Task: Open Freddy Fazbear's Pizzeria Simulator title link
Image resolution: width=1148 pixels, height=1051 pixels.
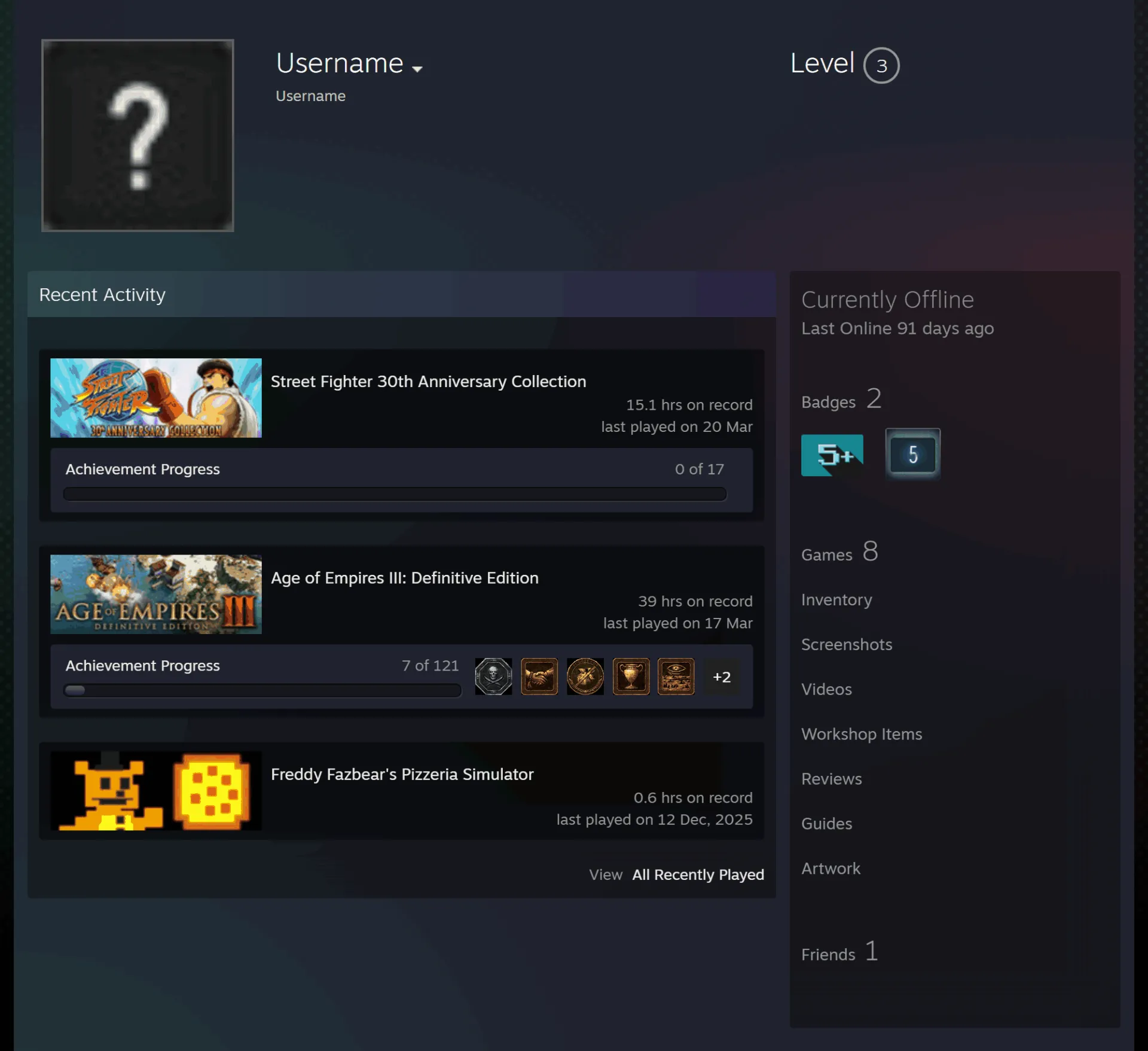Action: pyautogui.click(x=402, y=774)
